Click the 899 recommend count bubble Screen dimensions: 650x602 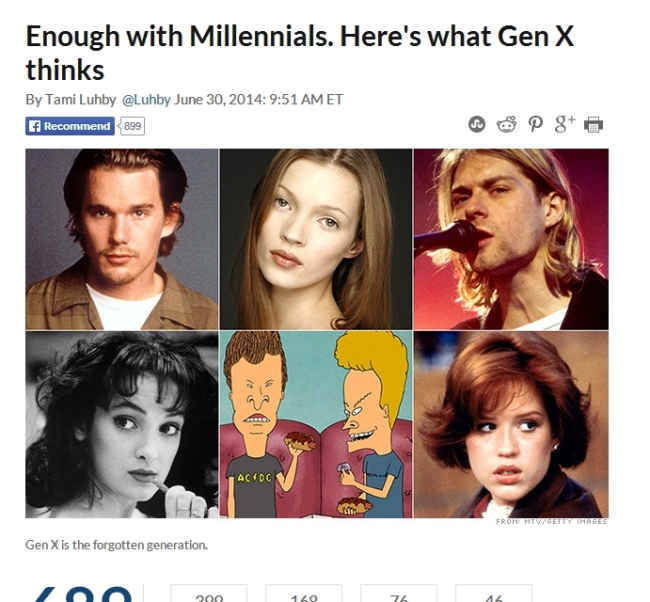point(132,126)
